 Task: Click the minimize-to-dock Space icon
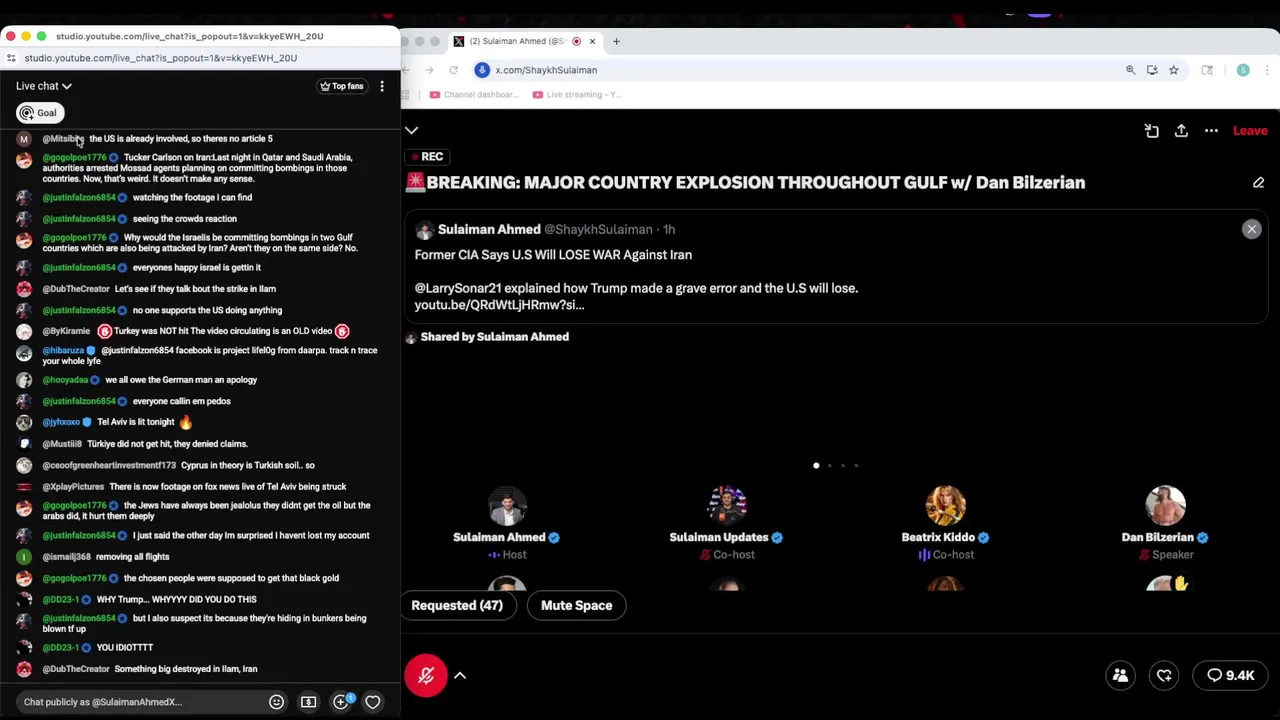tap(1151, 131)
